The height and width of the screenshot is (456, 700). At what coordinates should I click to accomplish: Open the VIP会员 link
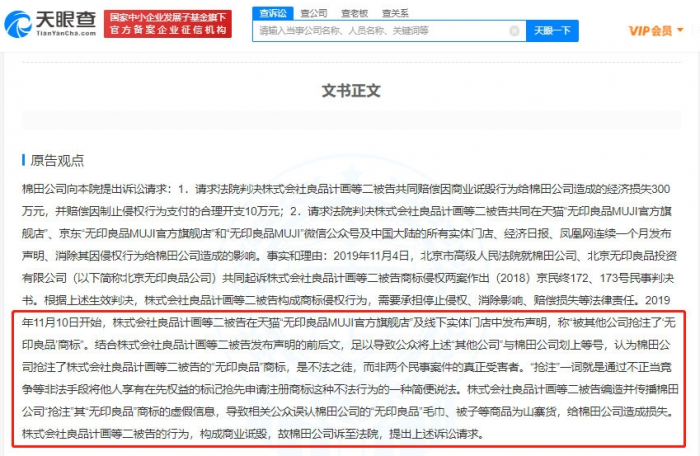tap(650, 31)
